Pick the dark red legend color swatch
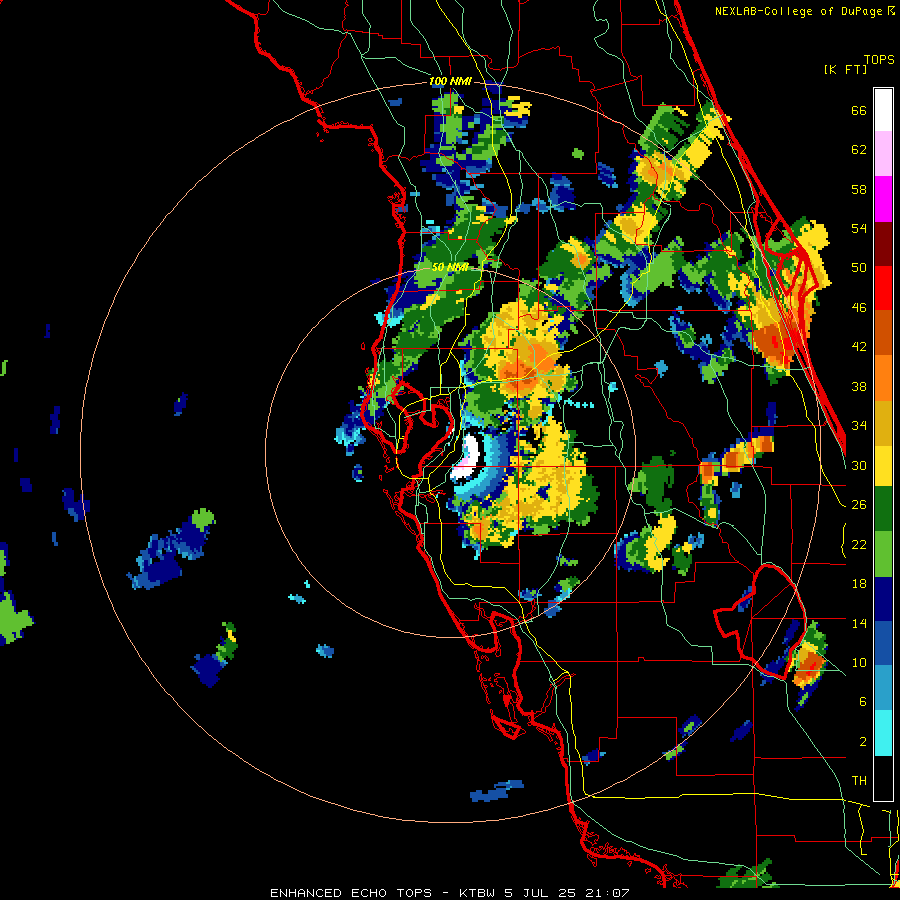 [883, 244]
